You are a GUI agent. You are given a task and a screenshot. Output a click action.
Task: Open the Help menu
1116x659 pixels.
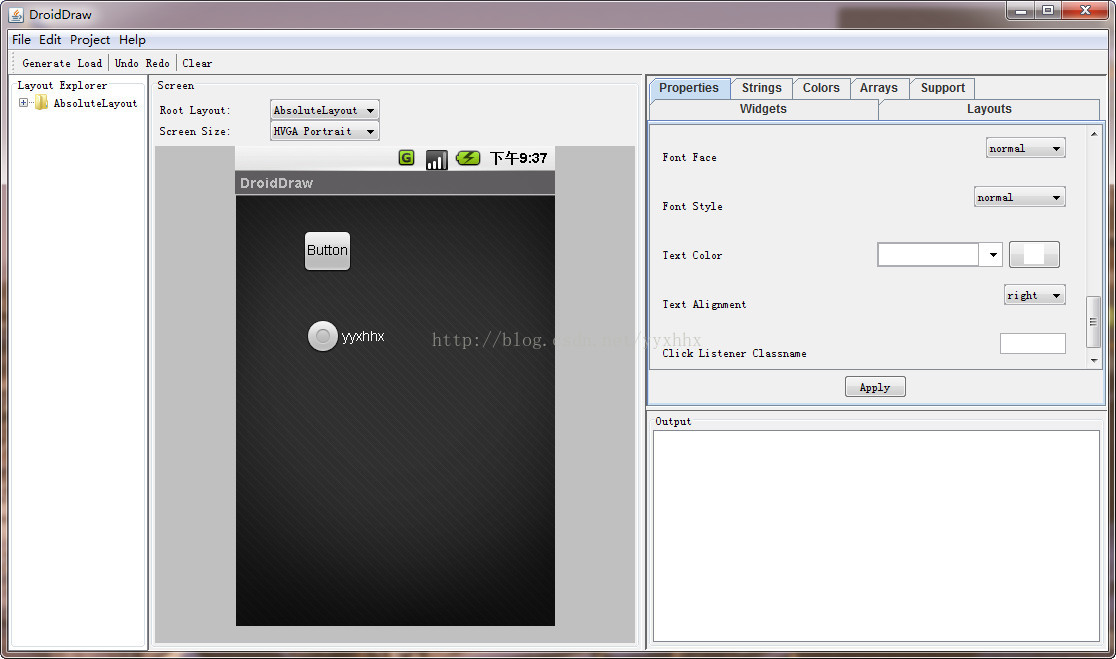click(x=132, y=40)
